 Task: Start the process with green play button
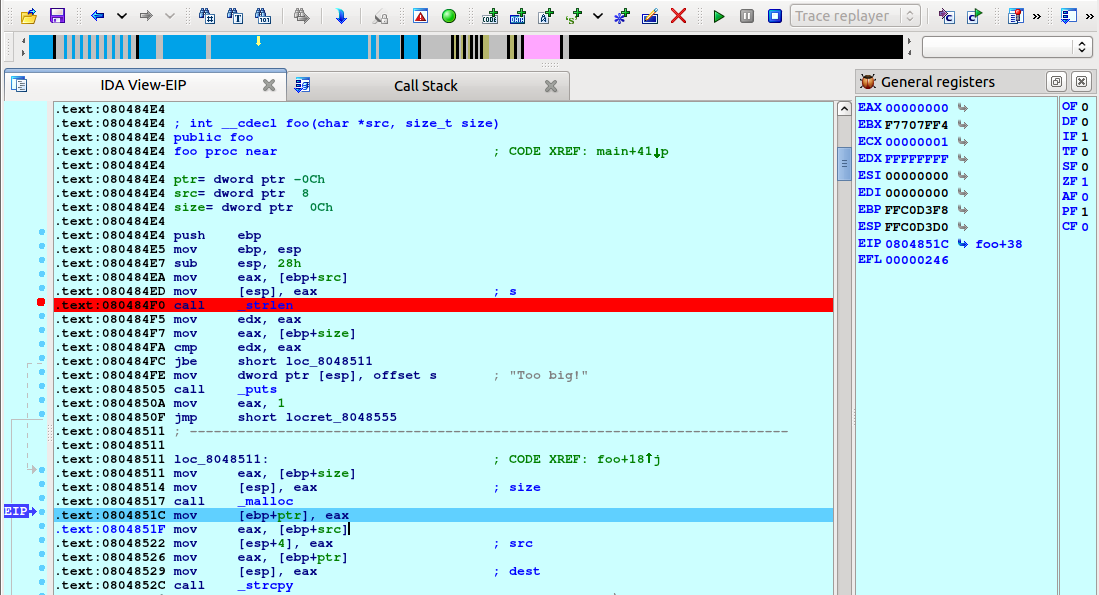click(719, 16)
